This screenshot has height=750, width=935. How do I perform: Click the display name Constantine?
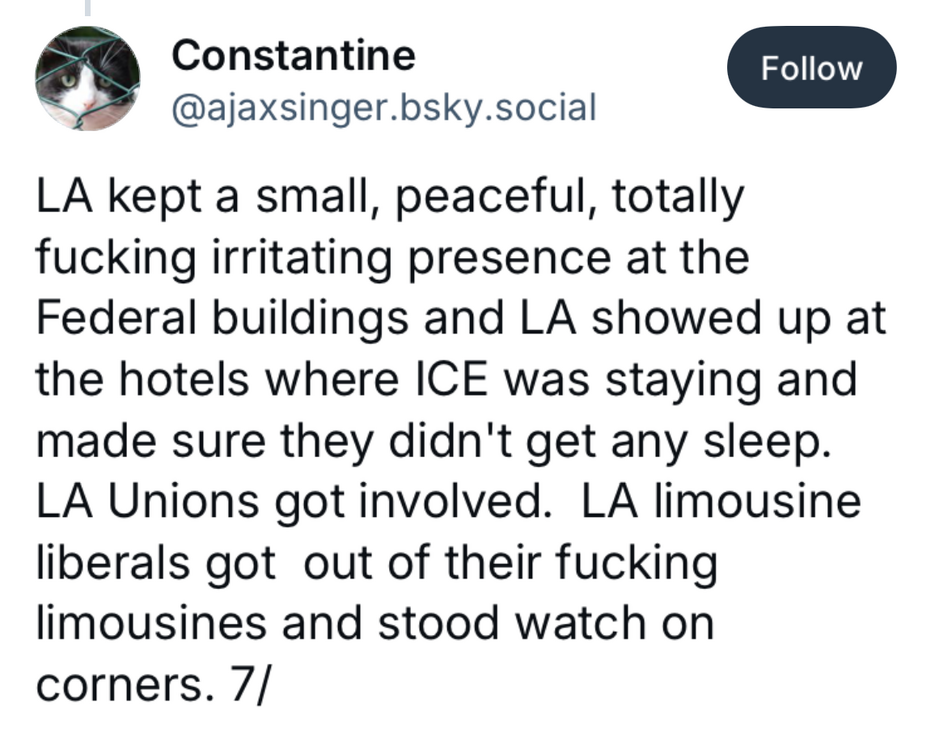click(293, 55)
